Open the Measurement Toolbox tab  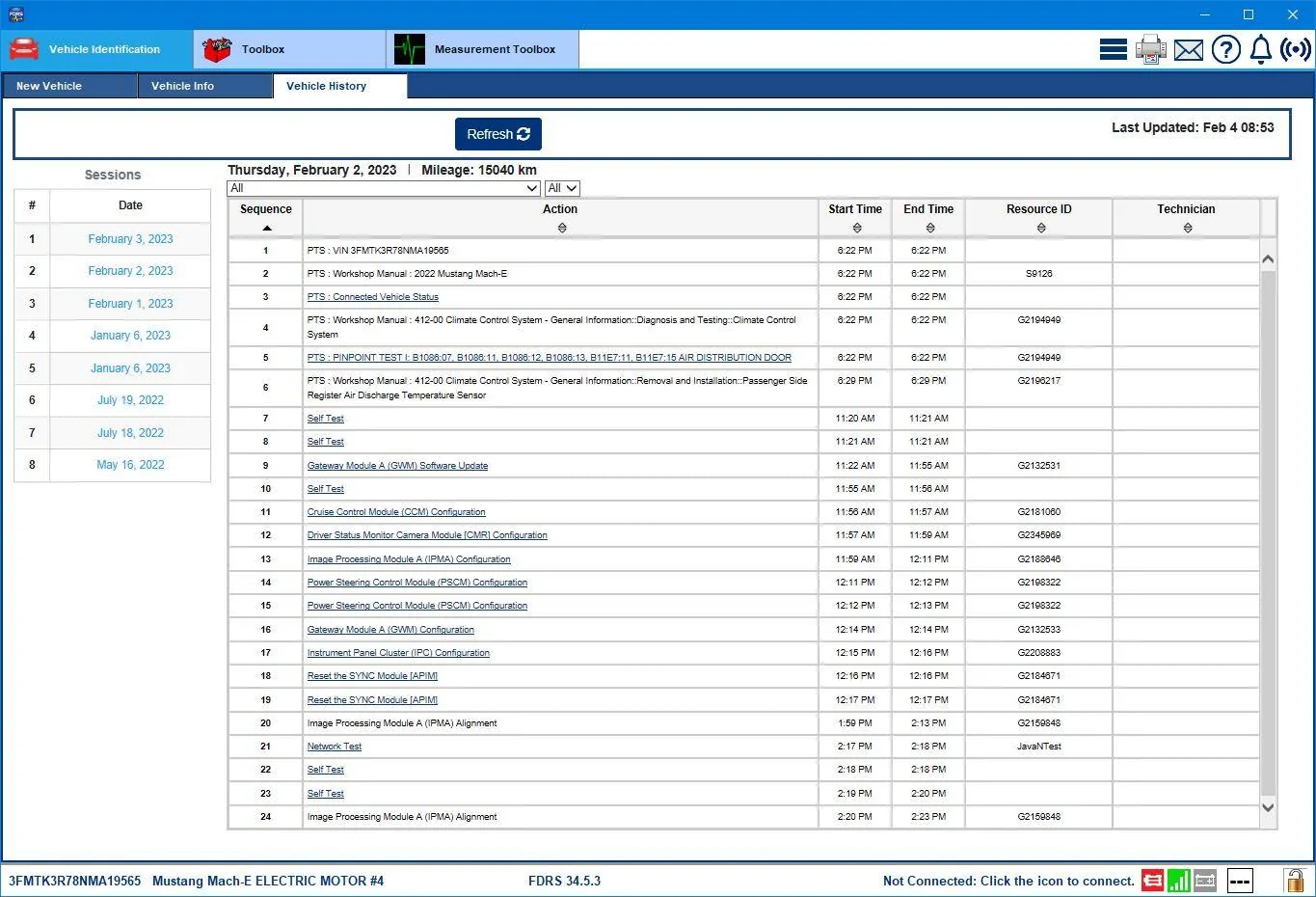point(483,49)
